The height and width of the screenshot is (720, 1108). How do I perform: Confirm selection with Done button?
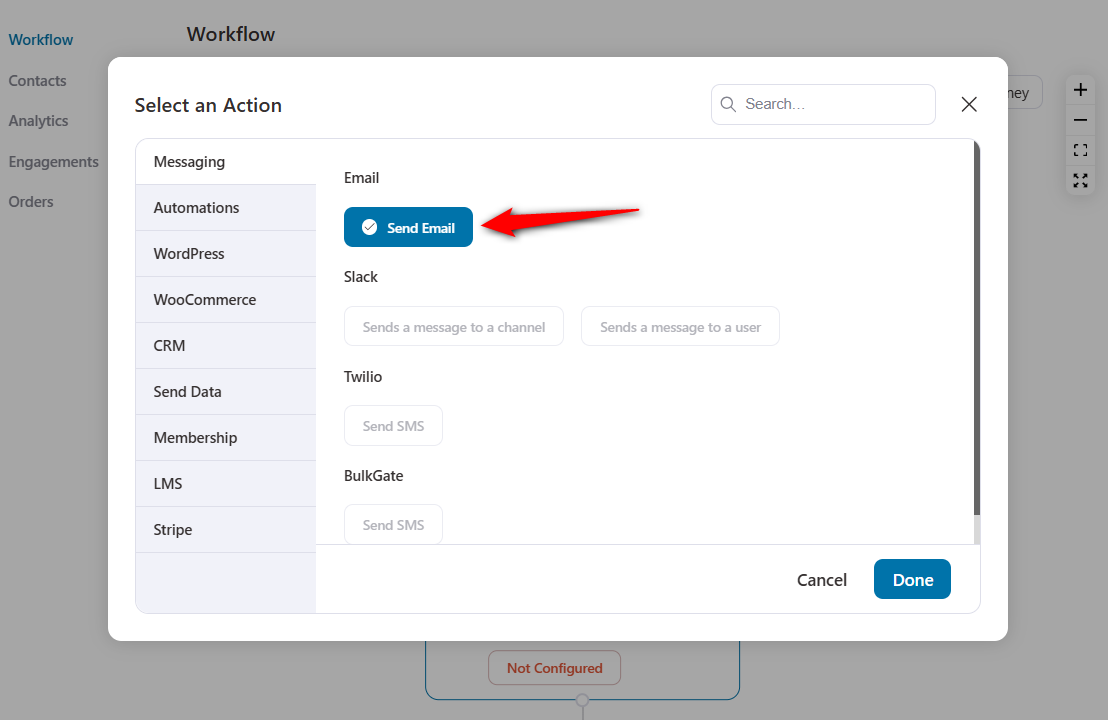pos(912,579)
